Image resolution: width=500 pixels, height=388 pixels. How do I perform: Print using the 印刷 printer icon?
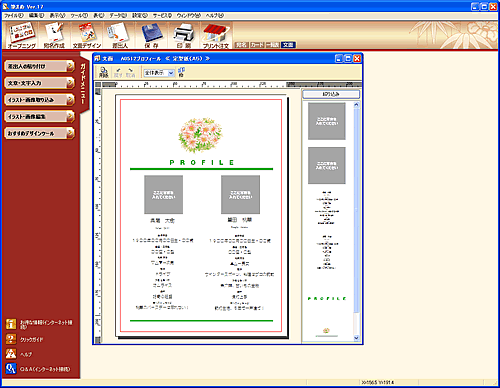(x=184, y=36)
